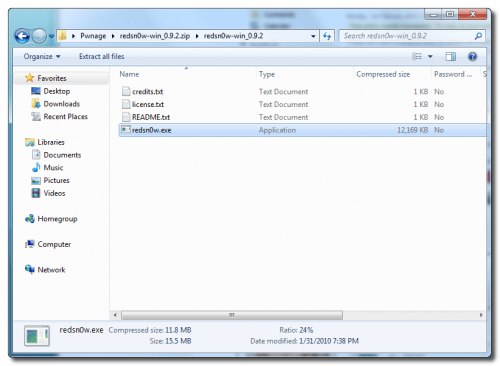500x366 pixels.
Task: Click the horizontal scrollbar thumb
Action: pyautogui.click(x=232, y=315)
